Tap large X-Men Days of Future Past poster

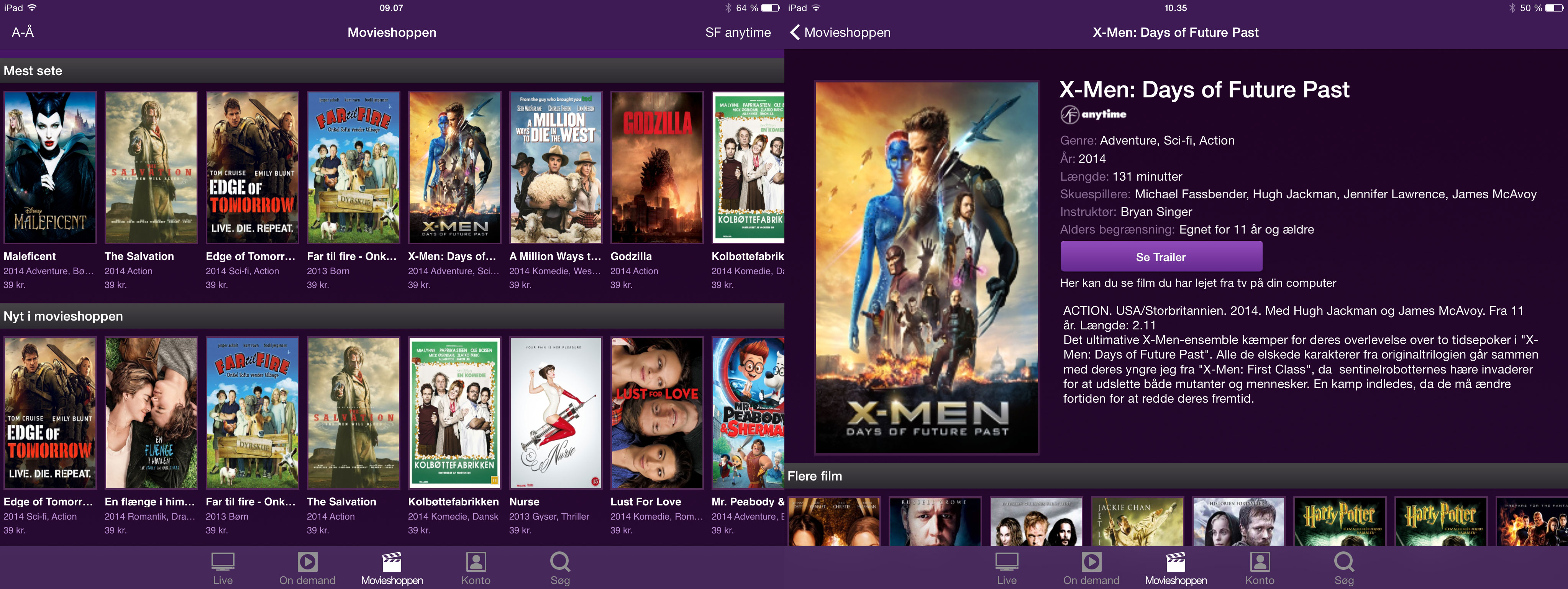(x=927, y=267)
